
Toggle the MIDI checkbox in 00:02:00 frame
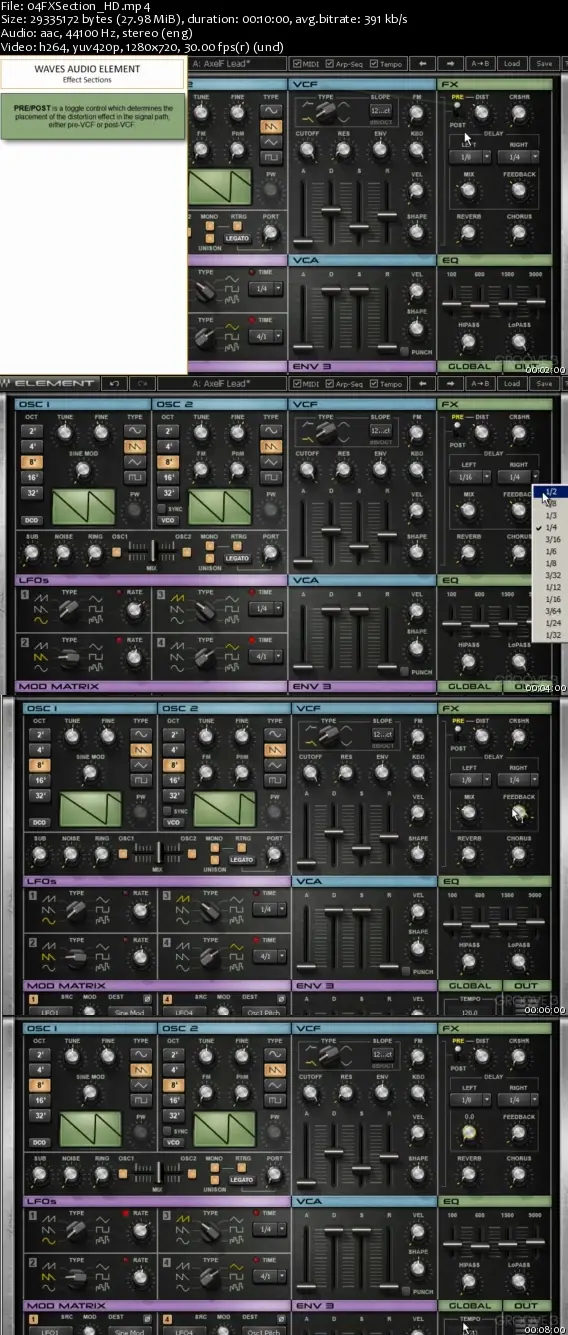point(297,63)
